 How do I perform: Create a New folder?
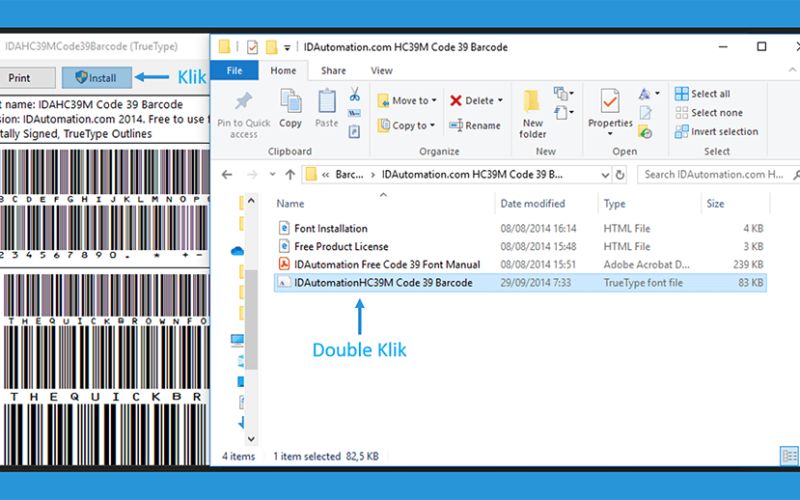click(532, 114)
